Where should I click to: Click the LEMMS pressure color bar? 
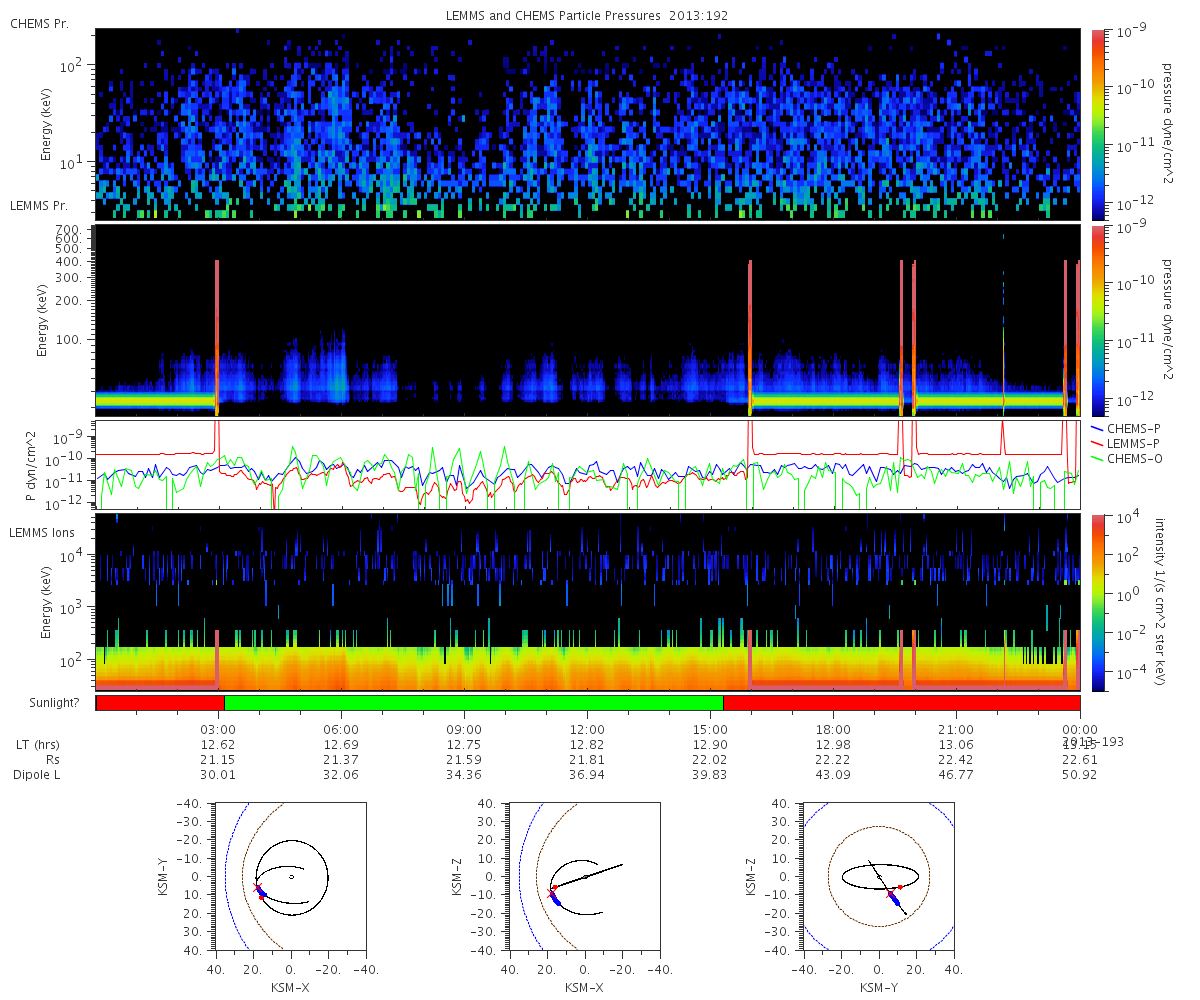click(1097, 320)
